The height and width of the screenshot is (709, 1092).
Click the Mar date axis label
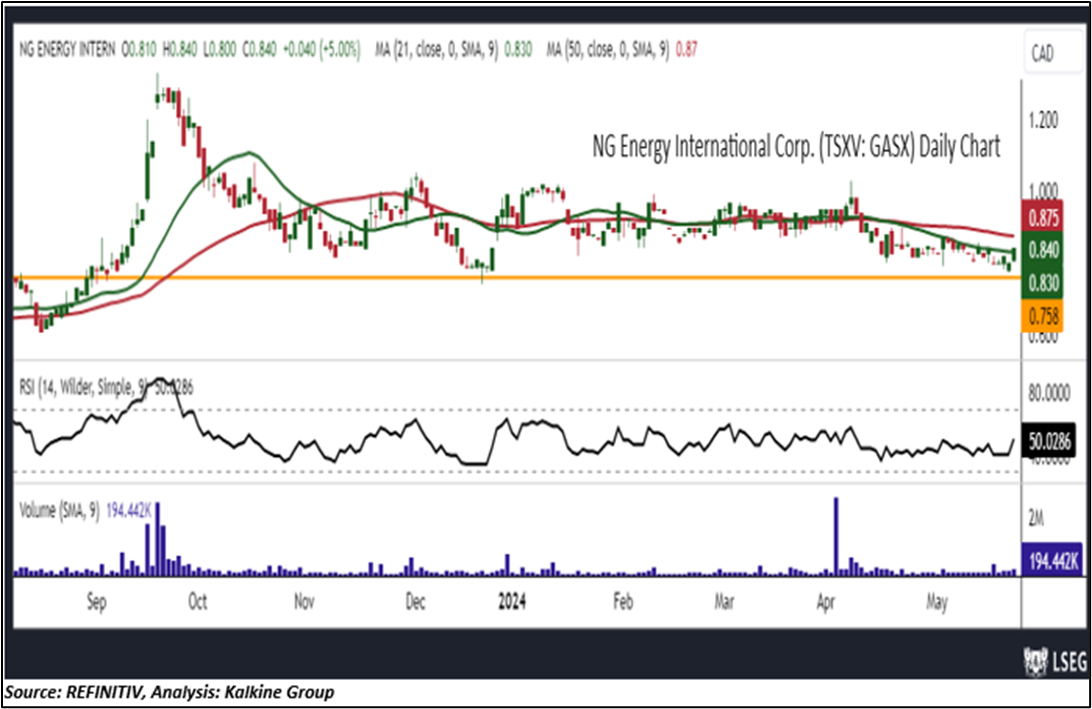click(724, 601)
